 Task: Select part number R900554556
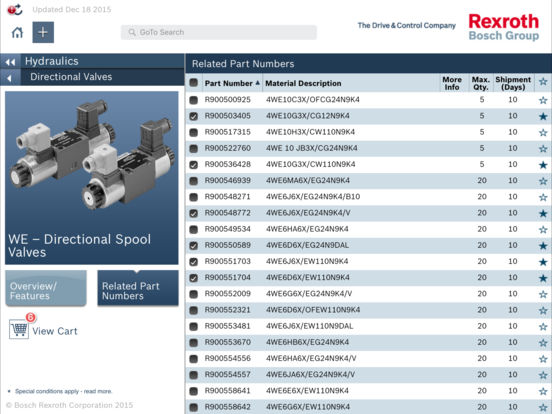coord(227,358)
